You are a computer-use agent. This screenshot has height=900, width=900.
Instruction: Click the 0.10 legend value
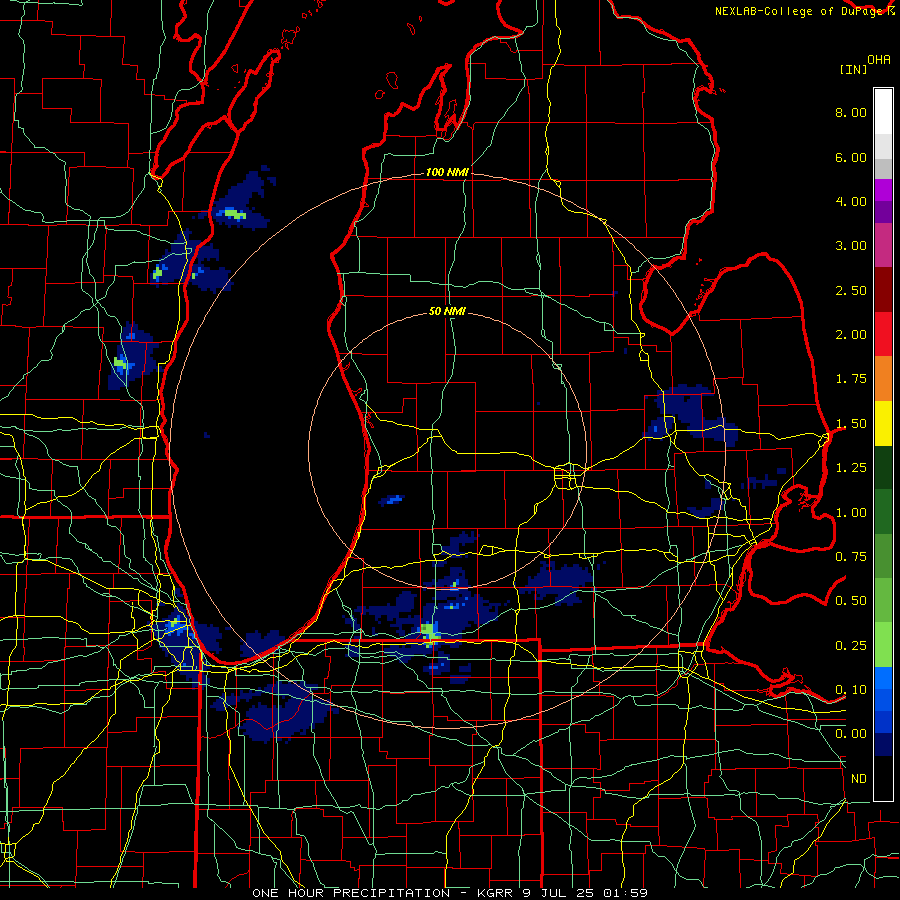(x=851, y=690)
